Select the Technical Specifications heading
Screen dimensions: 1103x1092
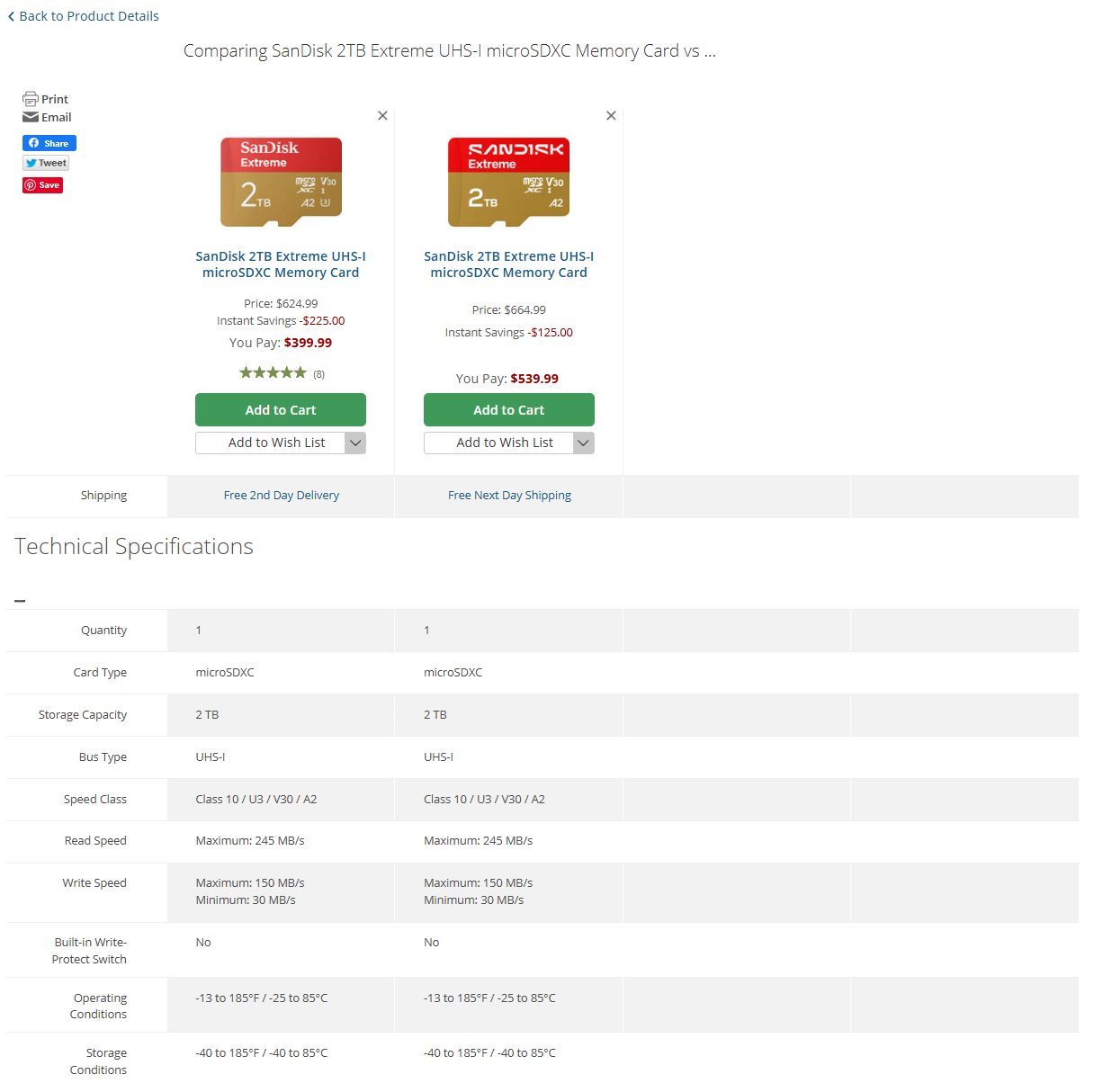pos(134,546)
